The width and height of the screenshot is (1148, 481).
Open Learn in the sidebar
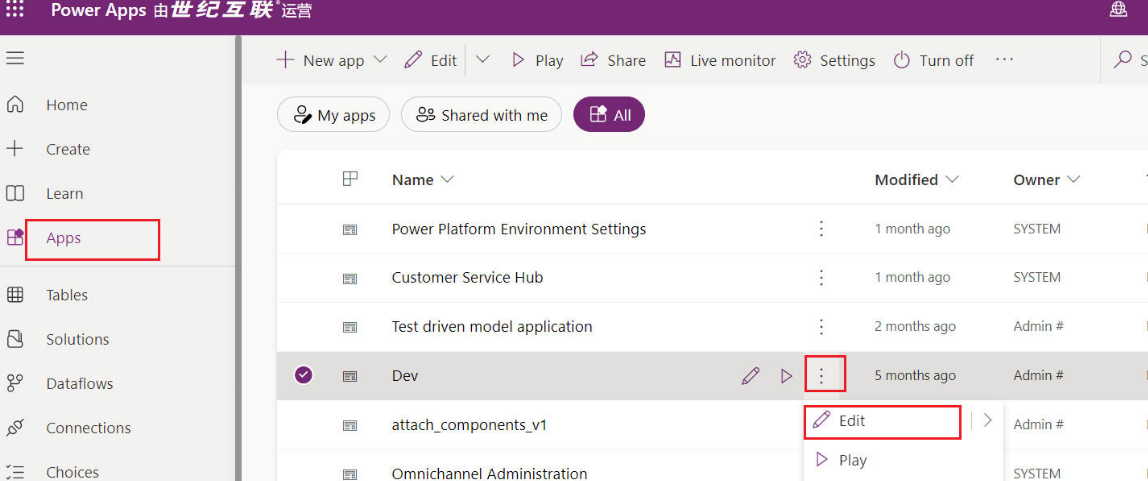64,194
